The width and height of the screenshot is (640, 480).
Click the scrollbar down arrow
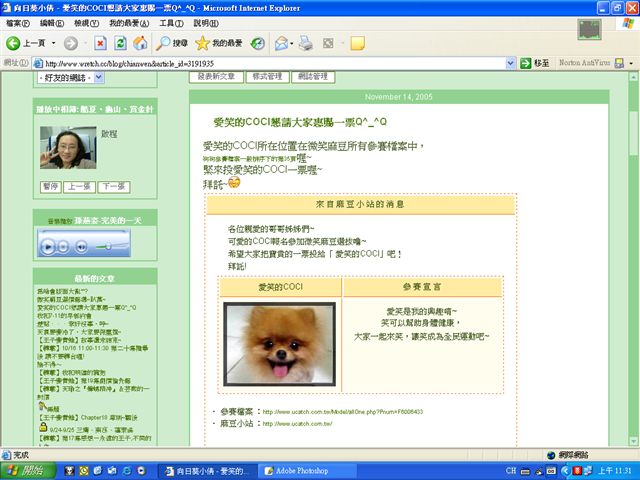pyautogui.click(x=633, y=441)
